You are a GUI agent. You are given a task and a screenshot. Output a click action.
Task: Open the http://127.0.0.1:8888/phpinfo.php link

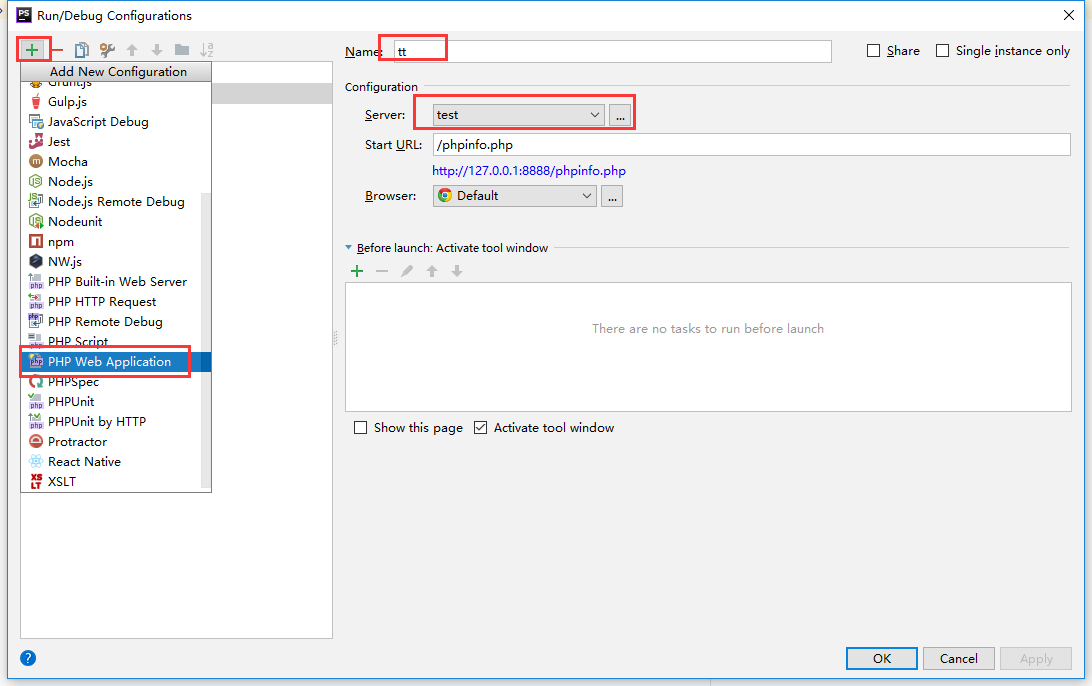(529, 171)
